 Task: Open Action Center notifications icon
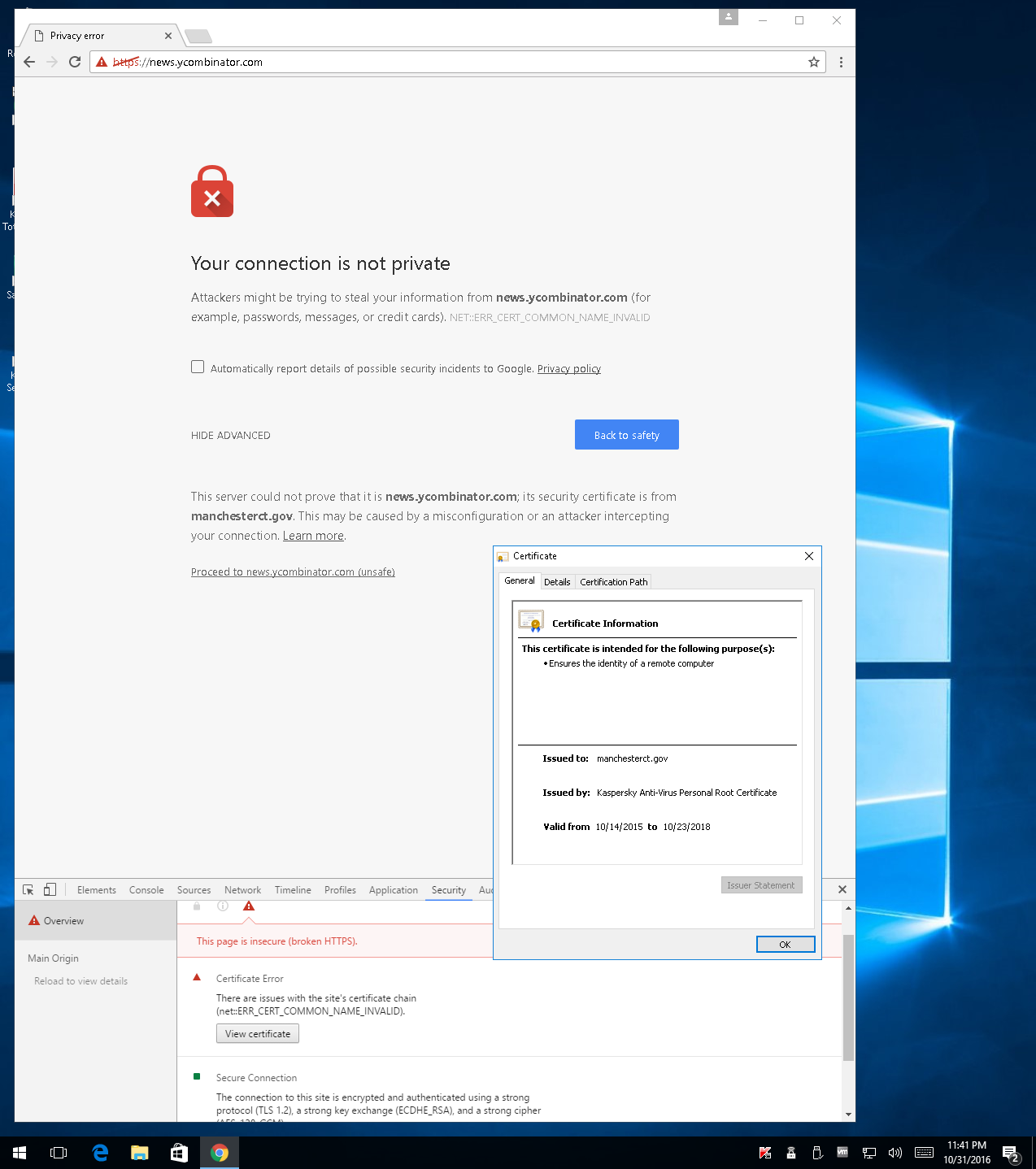click(x=1011, y=1154)
